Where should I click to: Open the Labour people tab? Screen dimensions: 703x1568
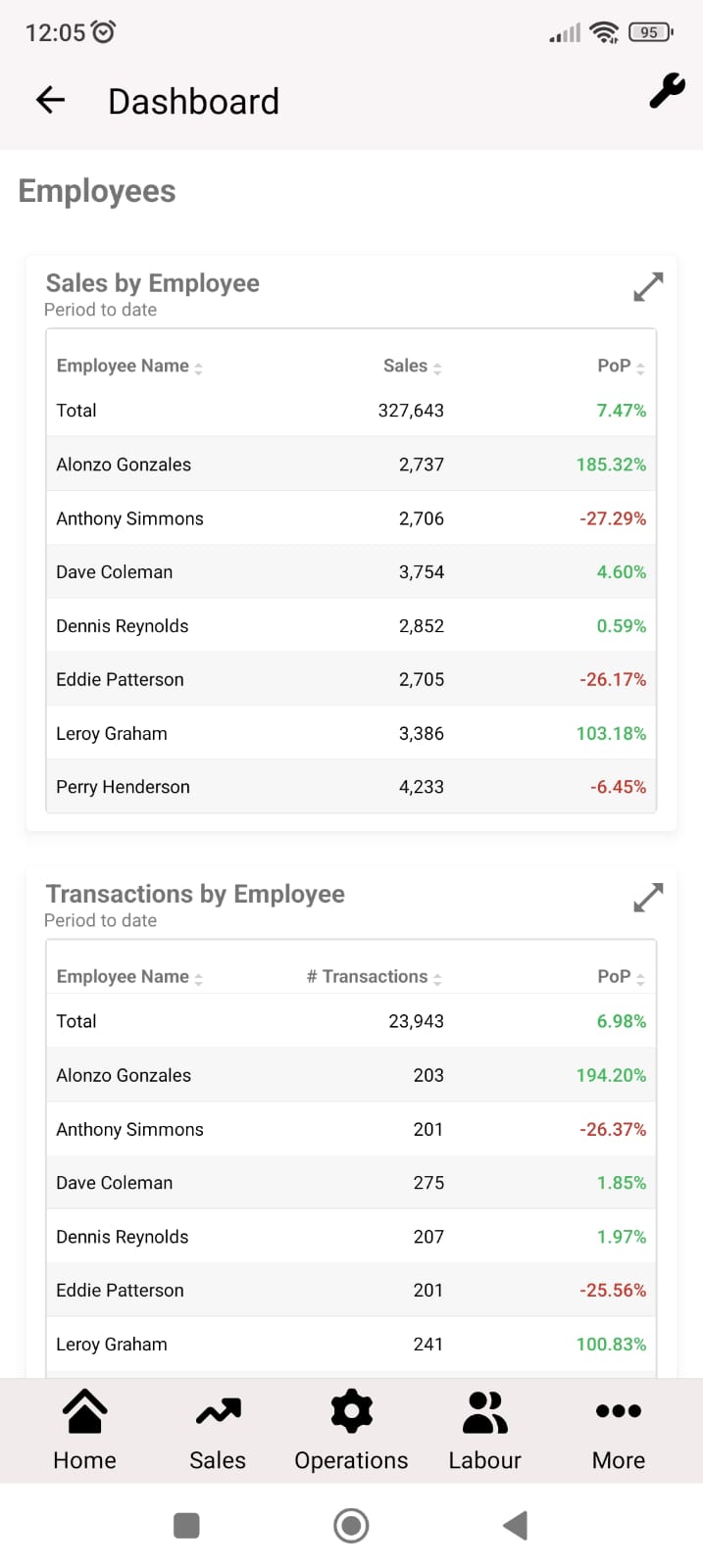(x=484, y=1431)
